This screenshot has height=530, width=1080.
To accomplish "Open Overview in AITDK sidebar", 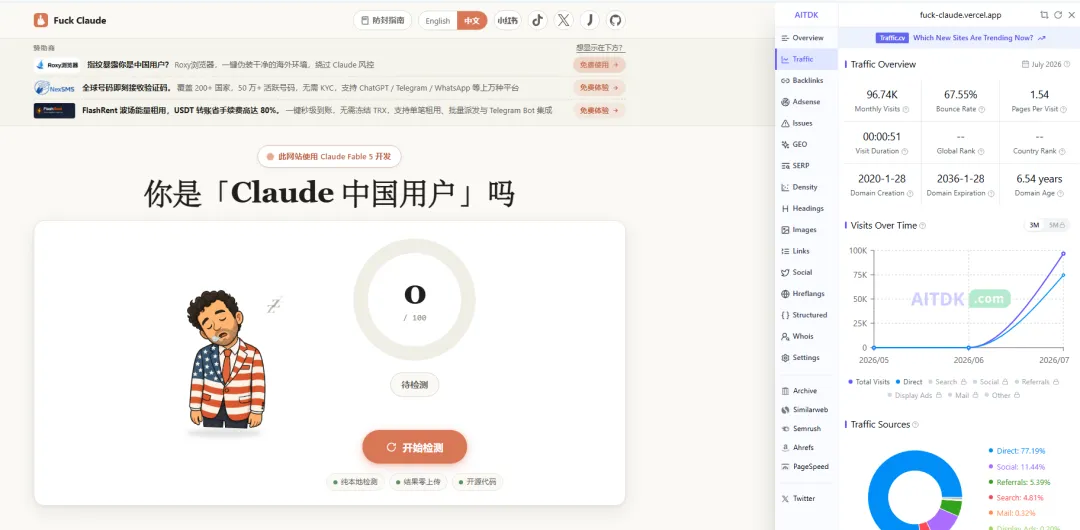I will click(x=806, y=38).
